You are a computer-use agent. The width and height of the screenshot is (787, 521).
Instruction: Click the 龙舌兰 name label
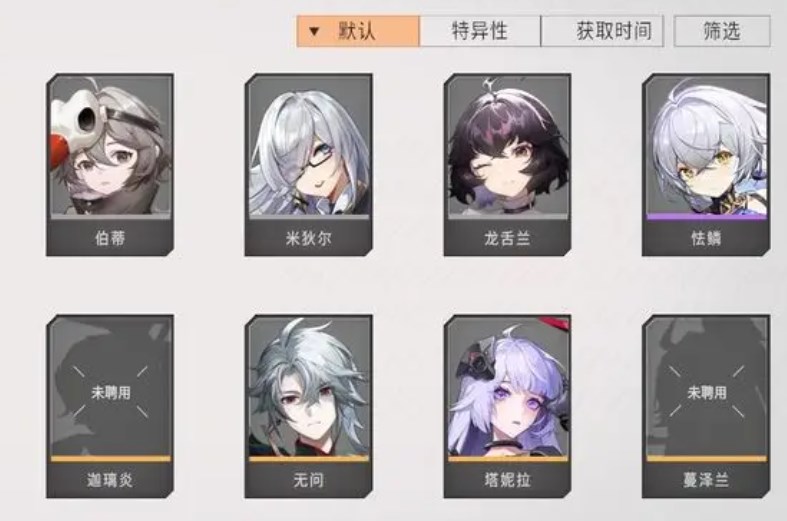click(507, 238)
